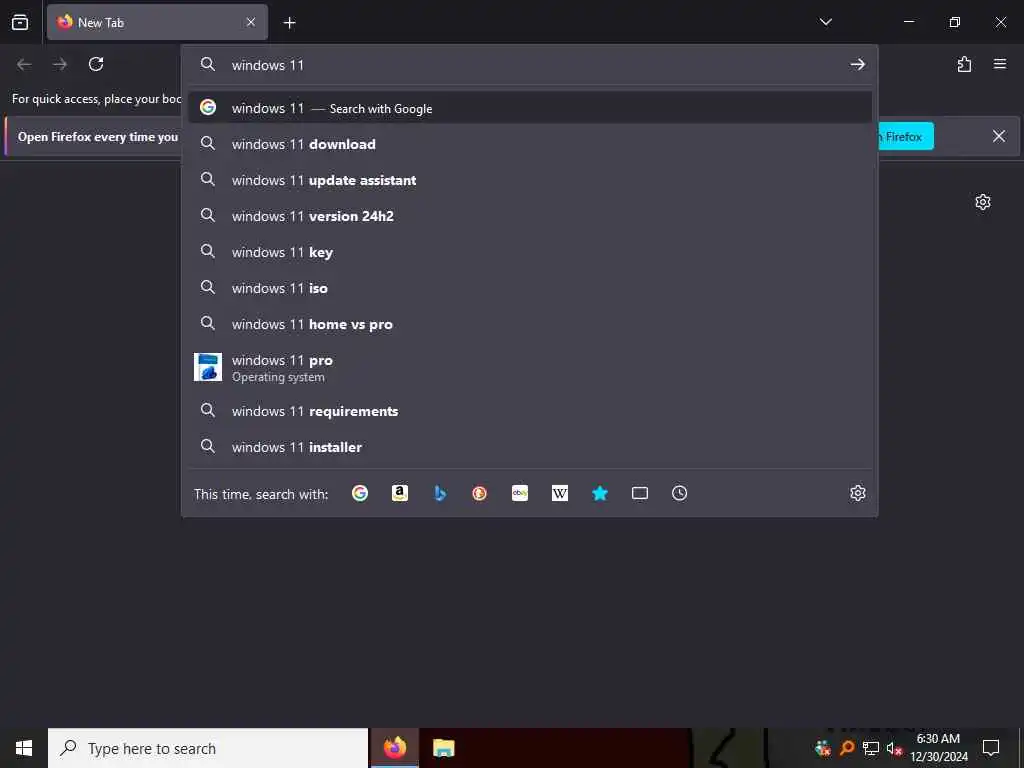Open the network tray icon
The height and width of the screenshot is (768, 1024).
click(x=871, y=748)
